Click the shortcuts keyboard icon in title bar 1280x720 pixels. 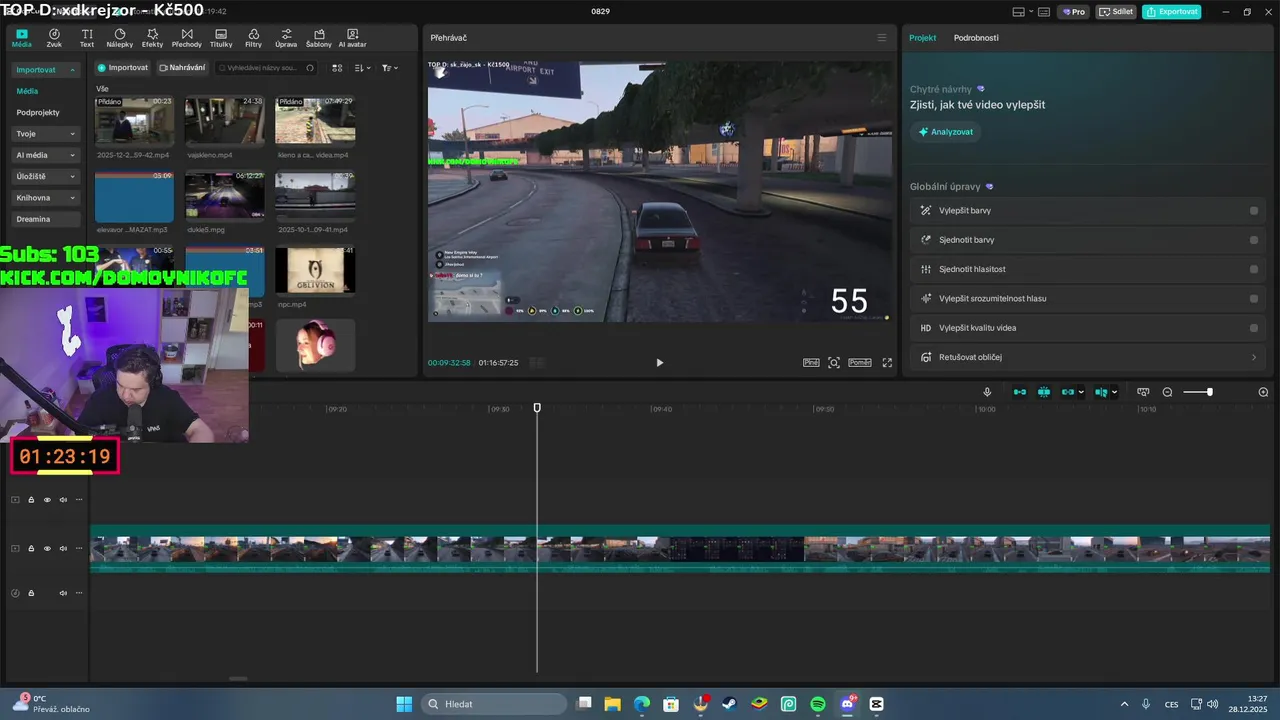click(x=1044, y=12)
